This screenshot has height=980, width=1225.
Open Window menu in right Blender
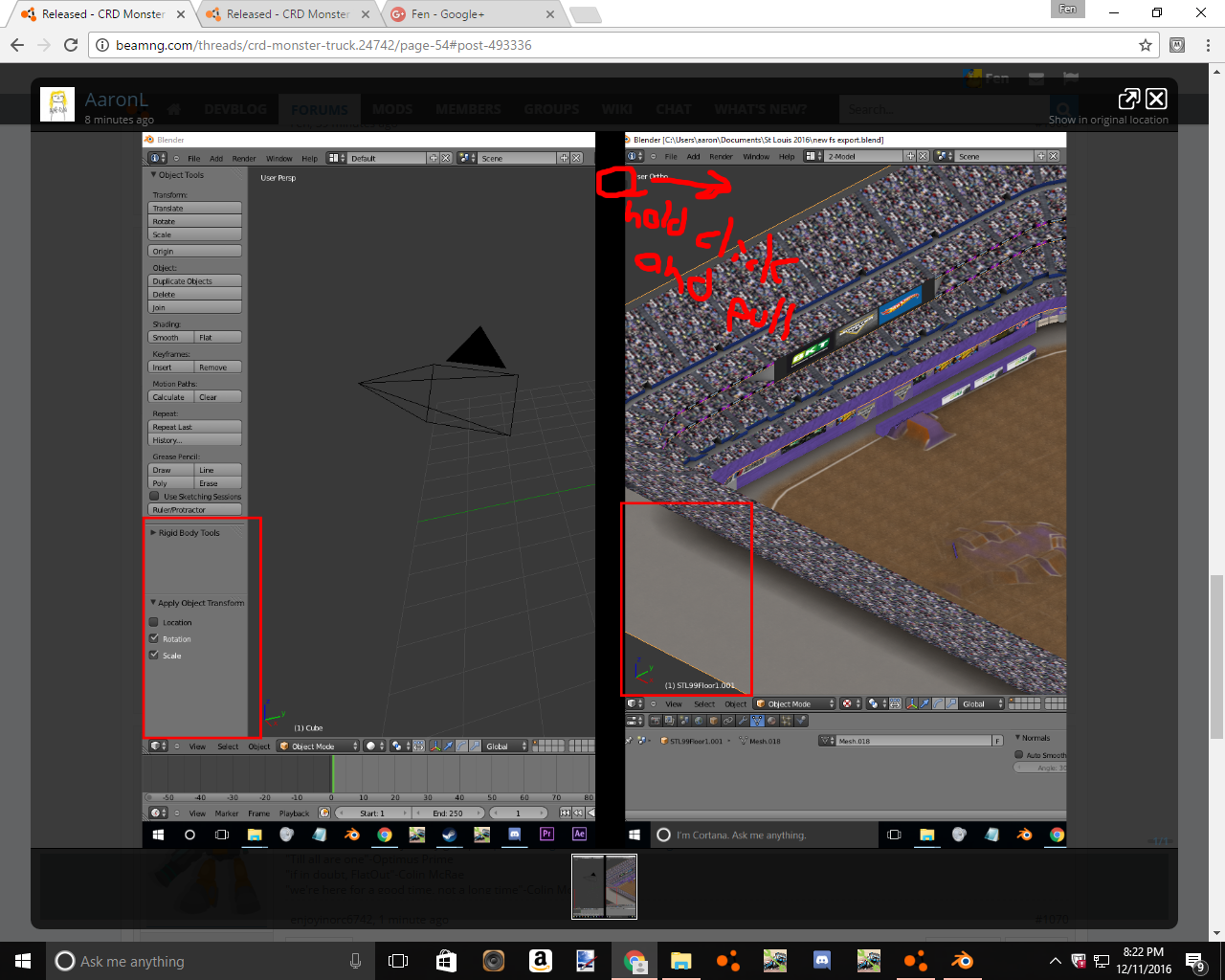[756, 156]
